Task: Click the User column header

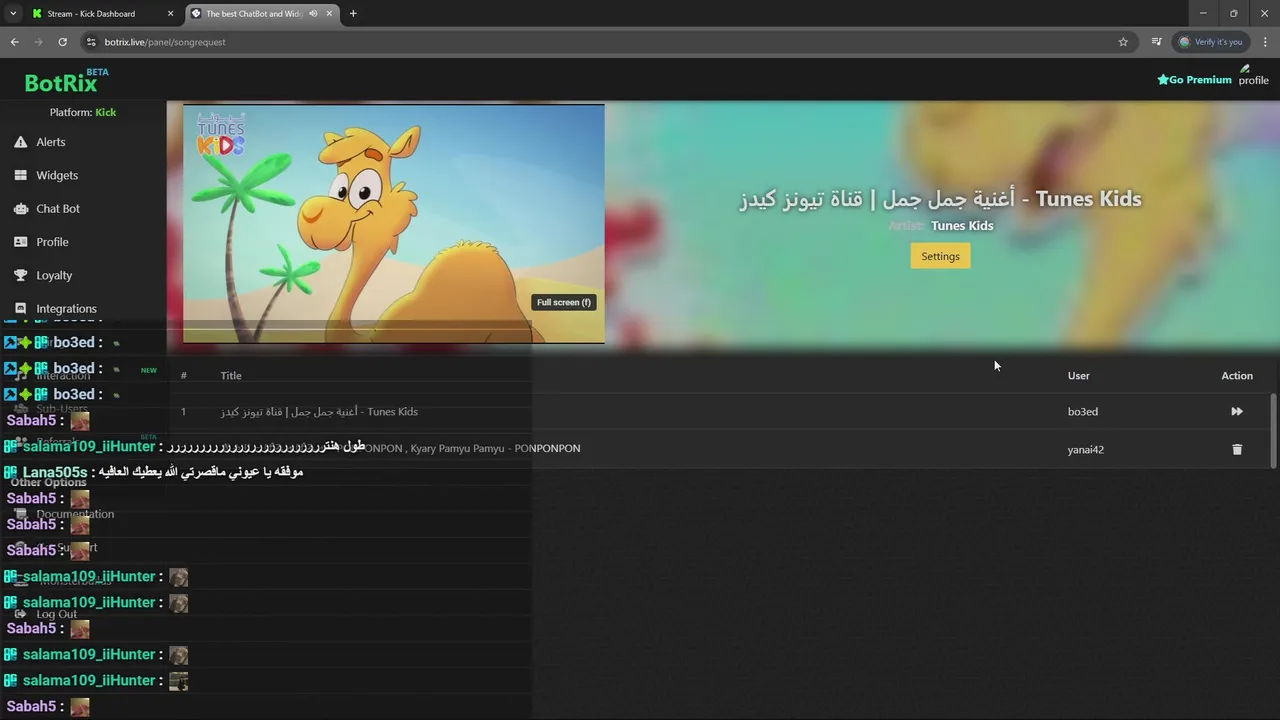Action: (x=1078, y=376)
